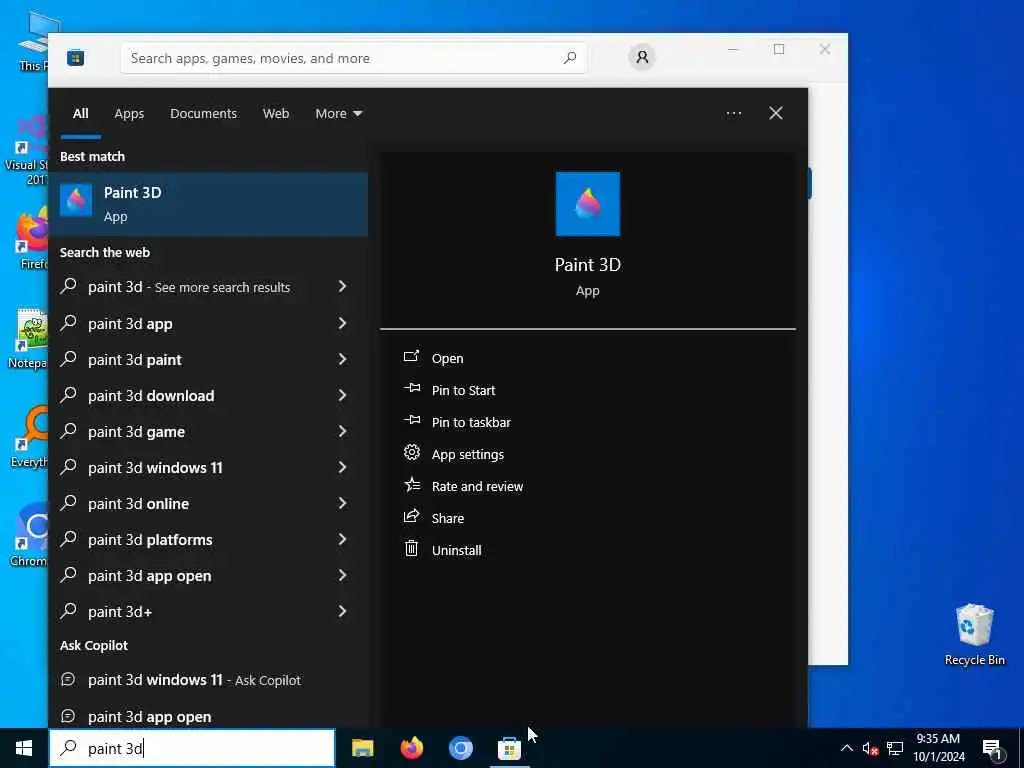Click the pin icon beside Pin to Start
Viewport: 1024px width, 768px height.
(x=411, y=389)
